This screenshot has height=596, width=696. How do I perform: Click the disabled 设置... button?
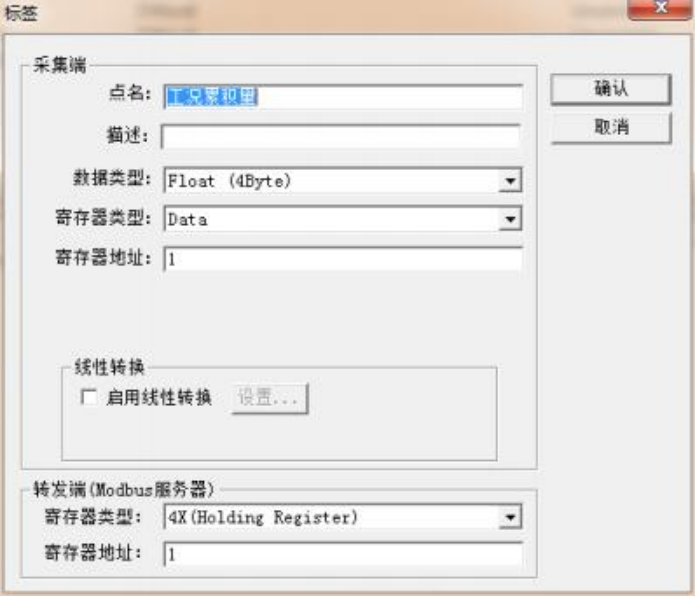click(269, 398)
